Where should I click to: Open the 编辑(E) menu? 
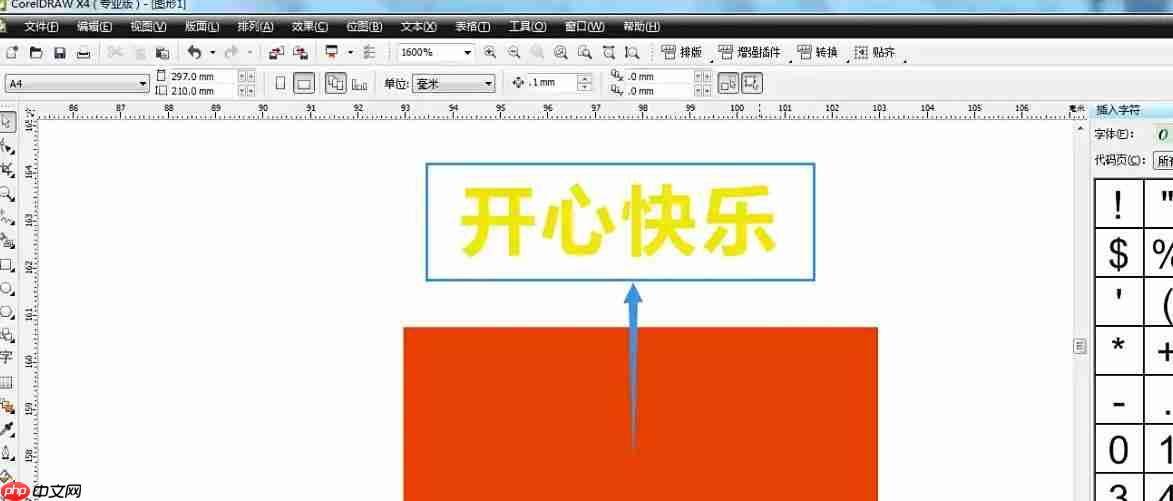tap(94, 27)
